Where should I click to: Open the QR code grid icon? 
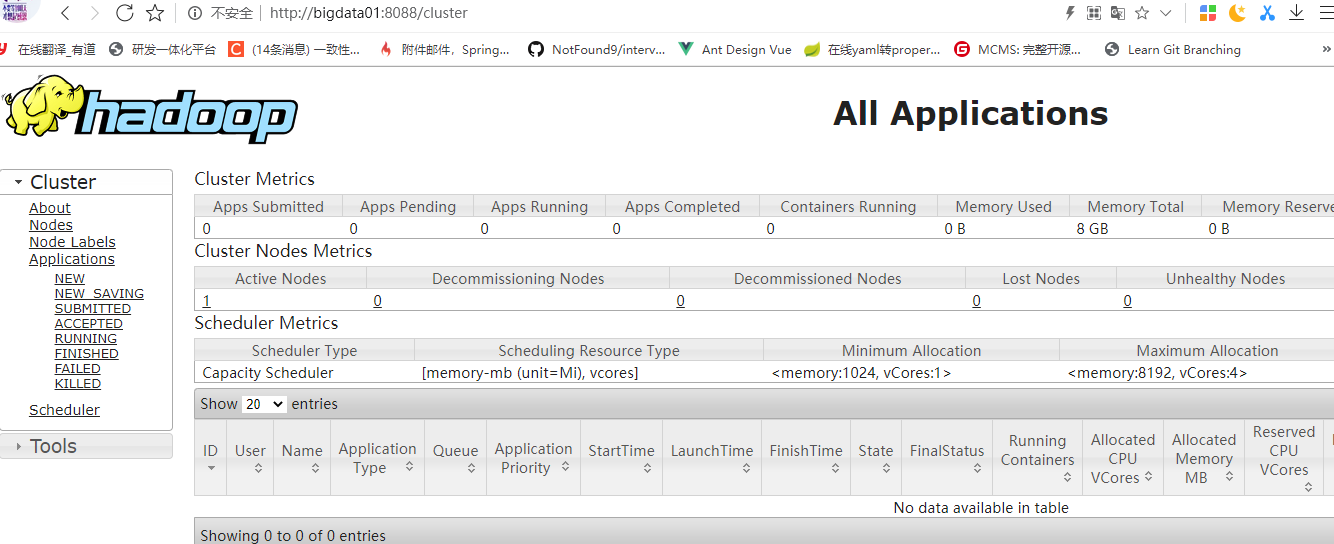(x=1094, y=13)
